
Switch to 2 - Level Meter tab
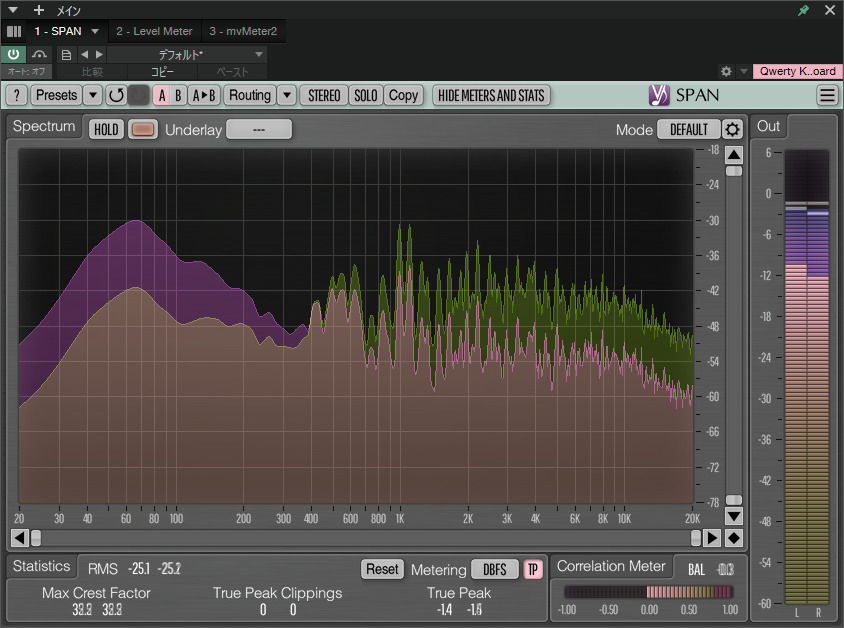(154, 31)
